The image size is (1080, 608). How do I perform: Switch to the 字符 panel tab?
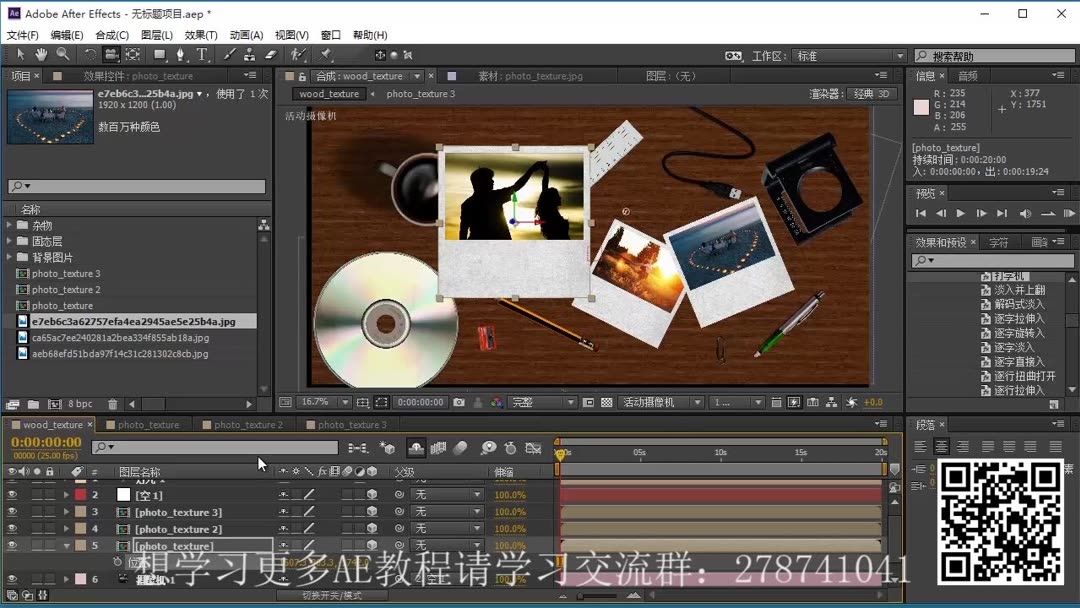pos(999,239)
